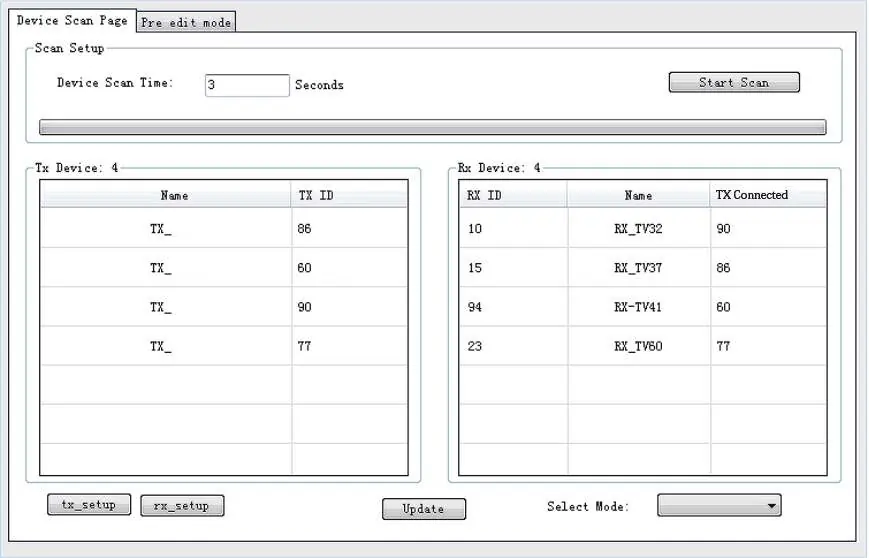Click the Rx table Name column header
869x558 pixels.
click(x=638, y=195)
